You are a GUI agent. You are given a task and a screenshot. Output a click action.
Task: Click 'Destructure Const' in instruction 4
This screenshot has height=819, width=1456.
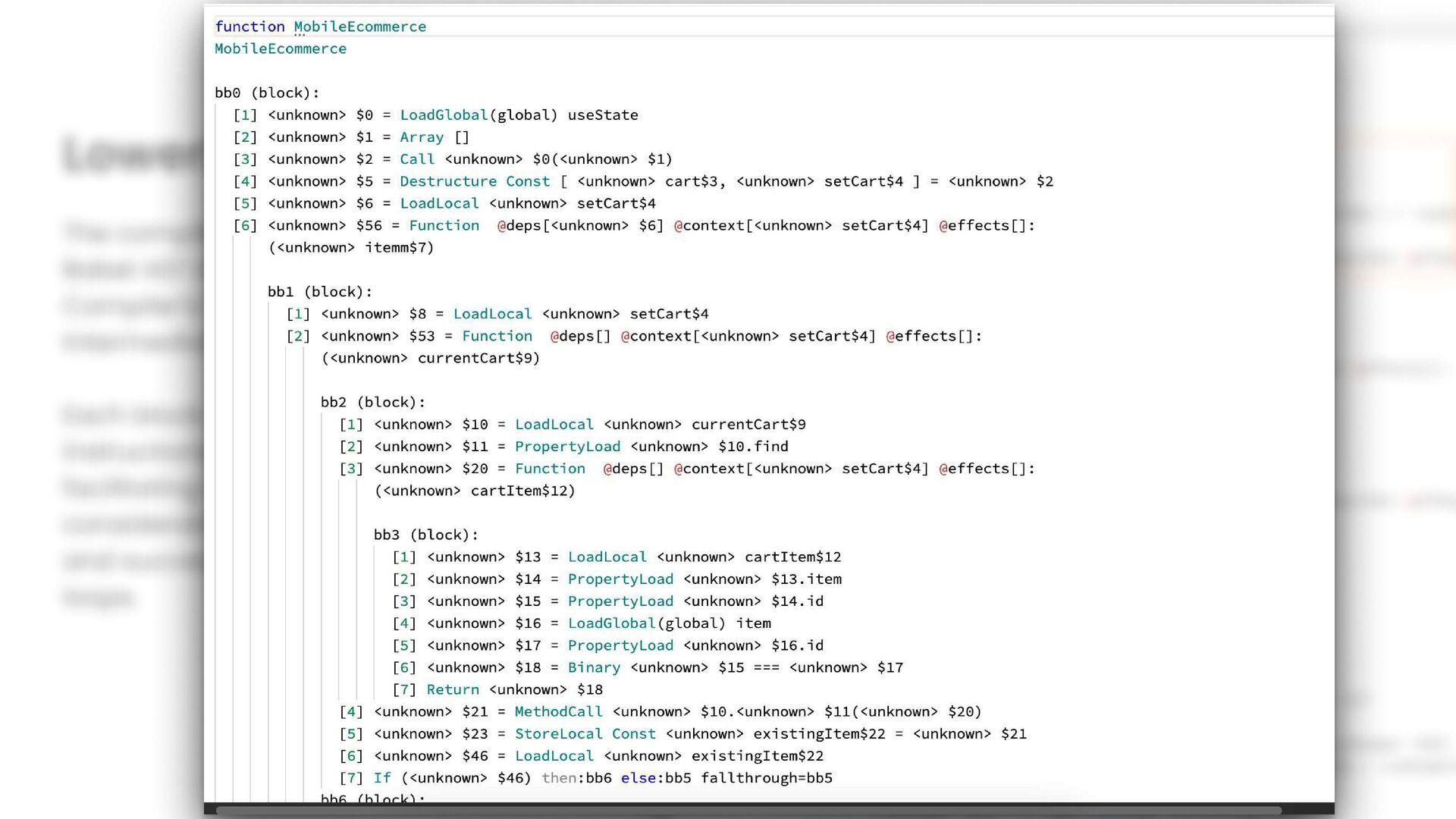[475, 181]
